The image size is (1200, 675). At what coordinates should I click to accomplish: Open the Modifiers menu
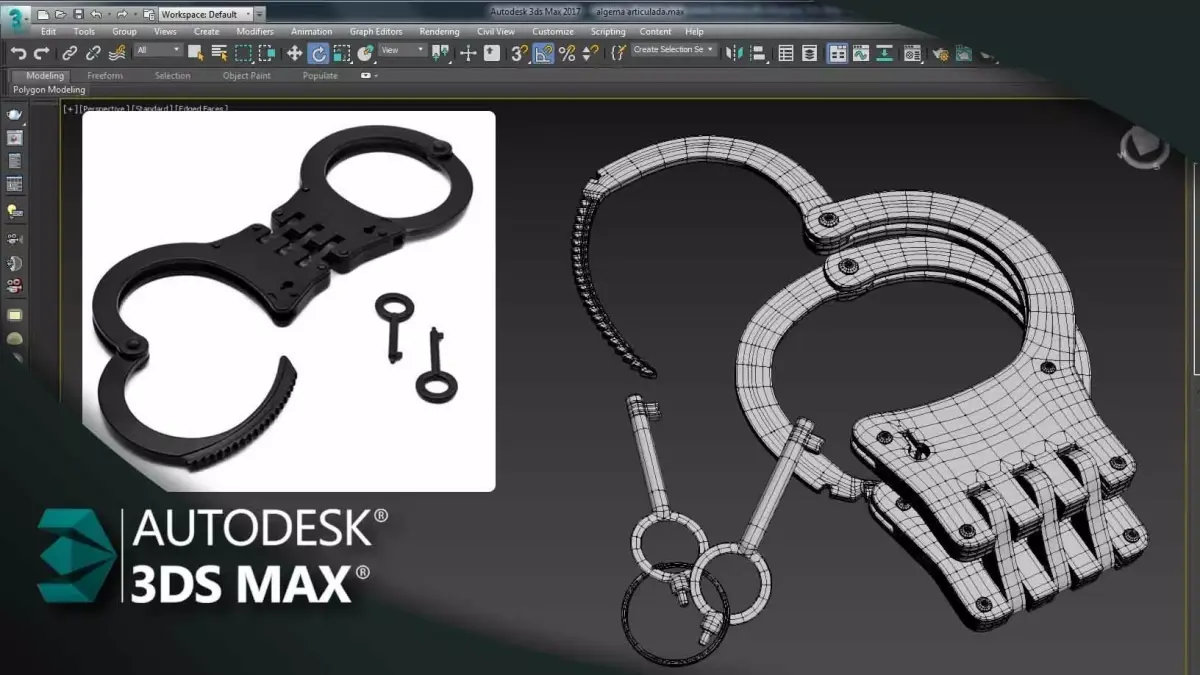[254, 31]
